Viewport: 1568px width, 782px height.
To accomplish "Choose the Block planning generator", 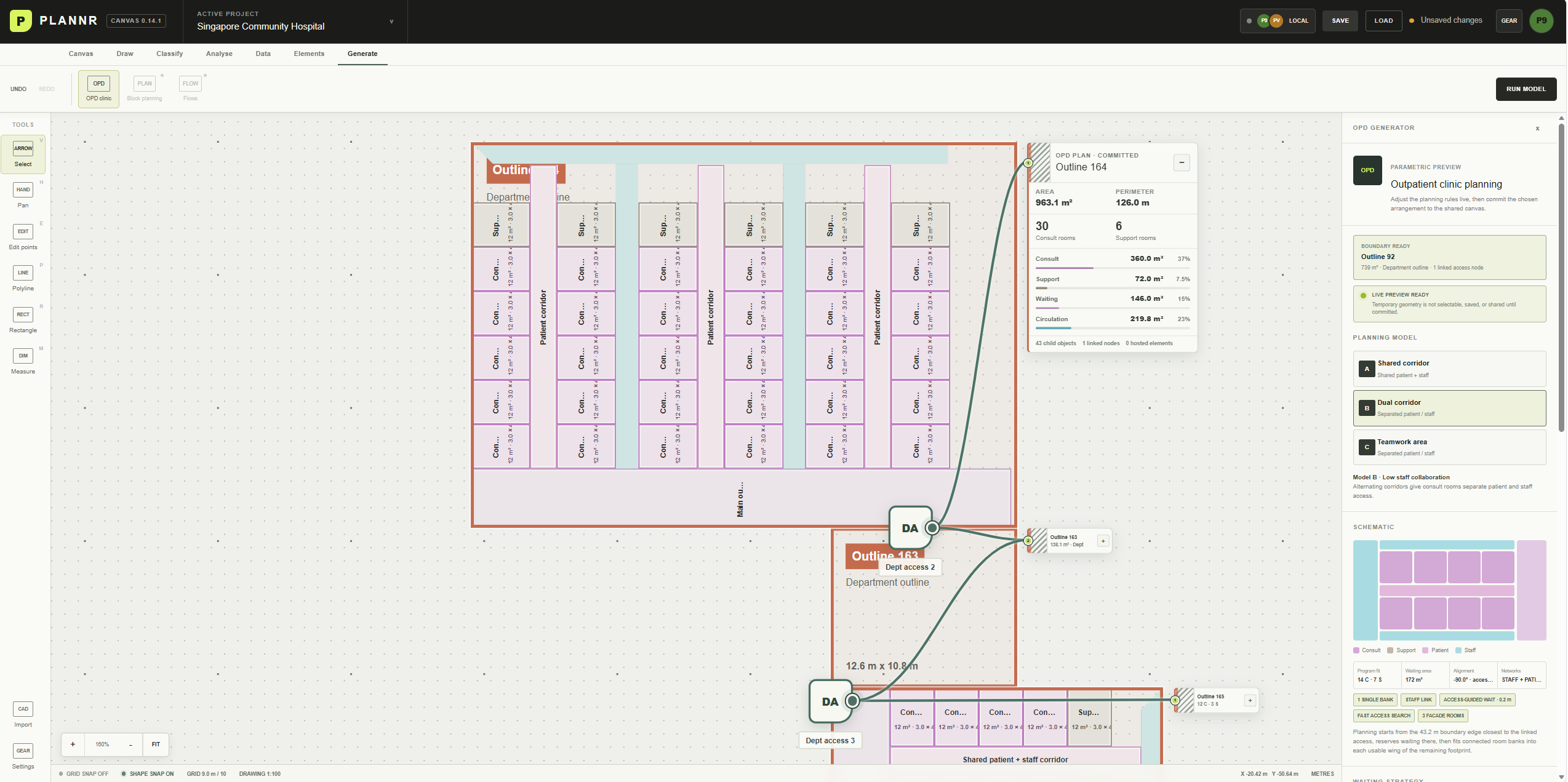I will point(145,89).
